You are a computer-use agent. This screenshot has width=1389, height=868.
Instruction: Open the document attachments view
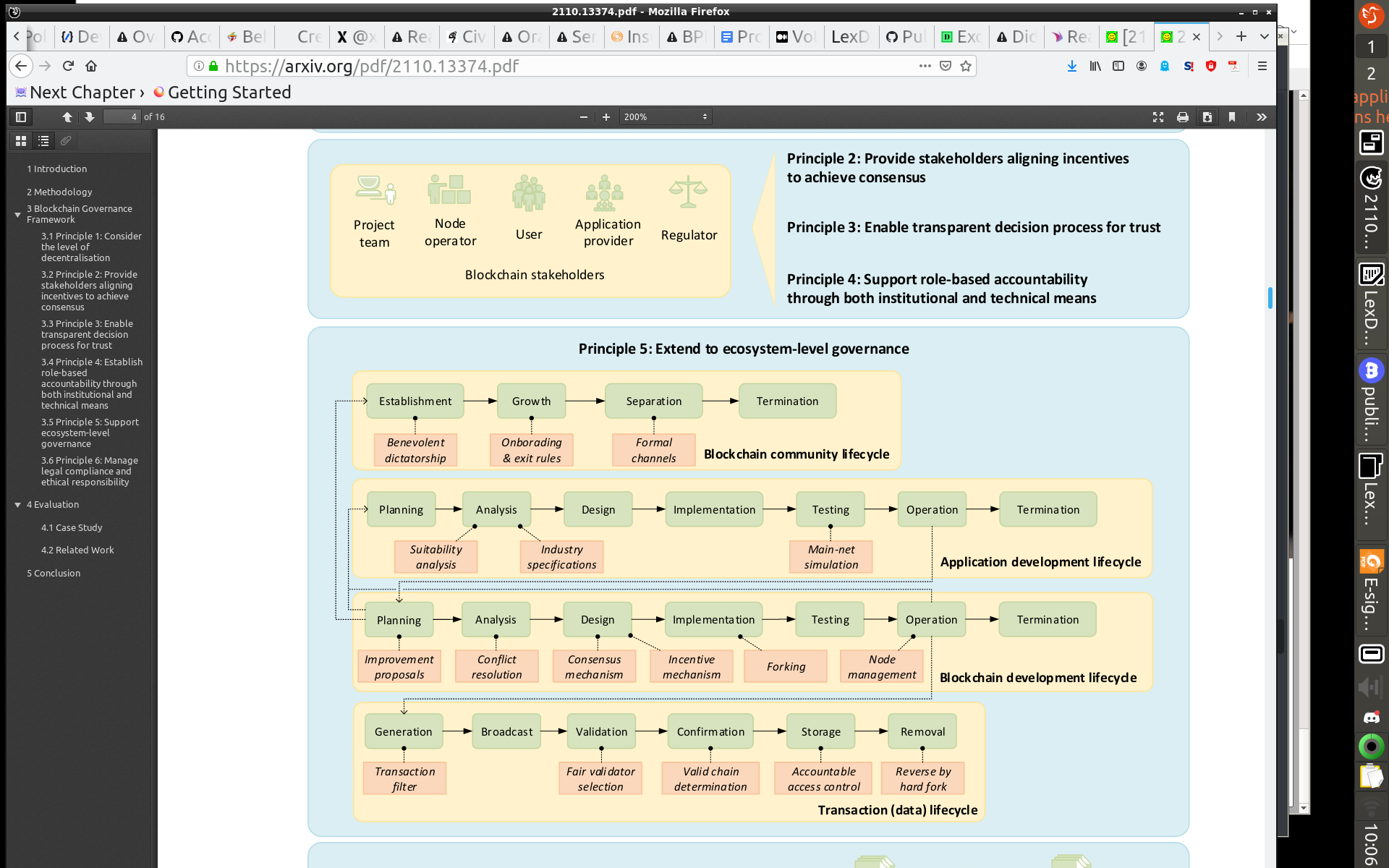tap(66, 140)
